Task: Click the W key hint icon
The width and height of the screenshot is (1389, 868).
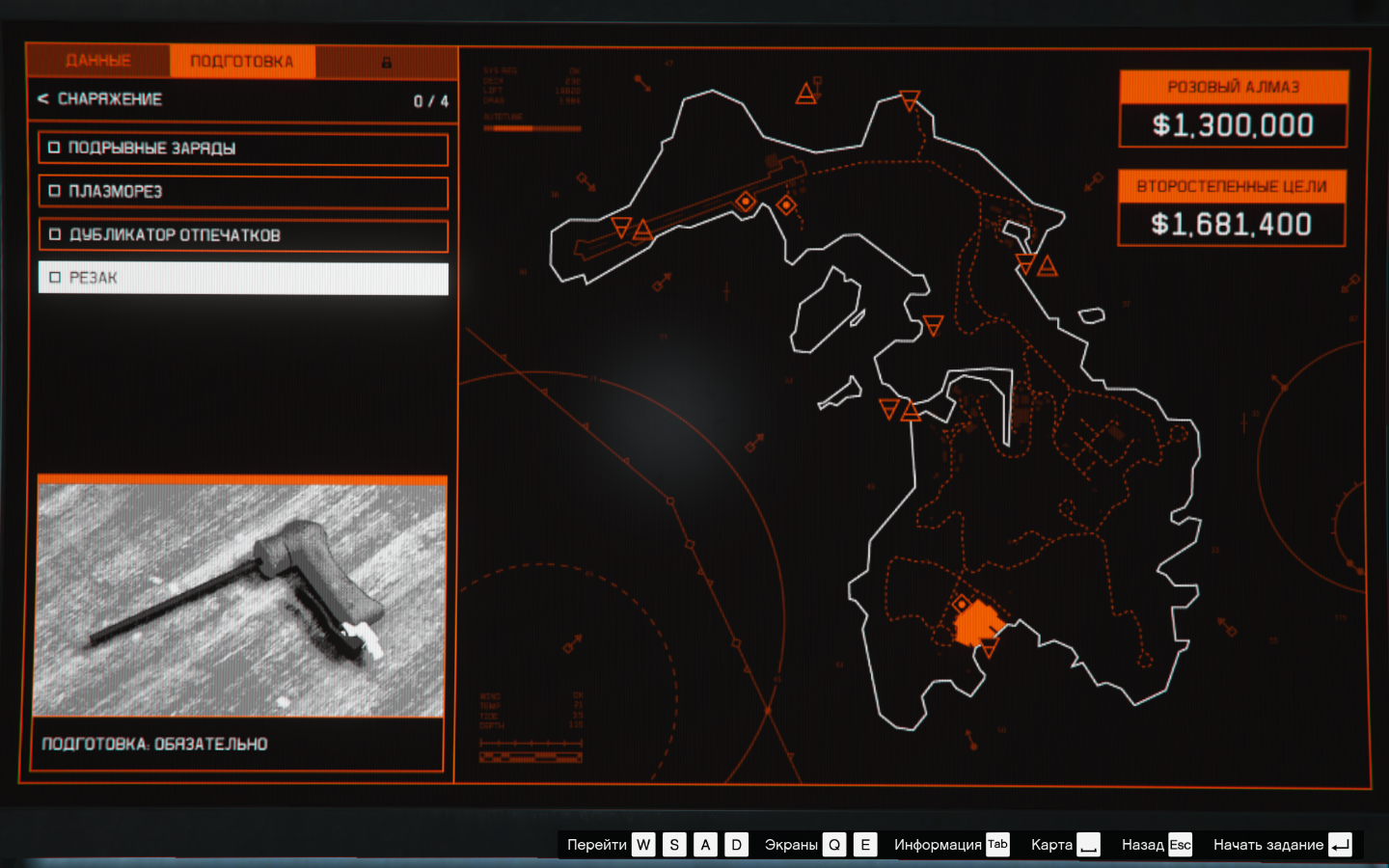Action: 643,845
